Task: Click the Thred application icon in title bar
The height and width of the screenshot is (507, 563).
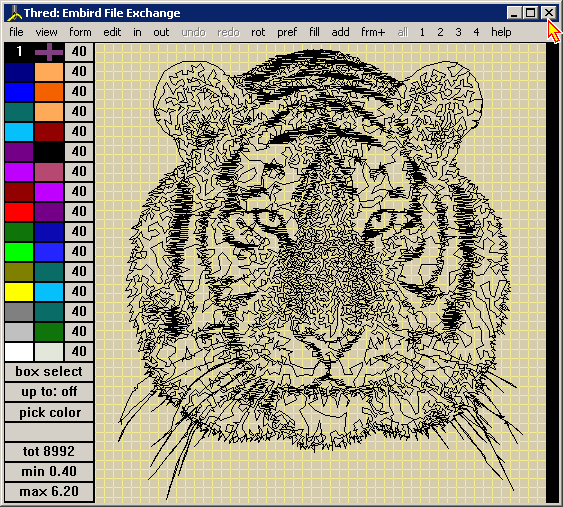Action: tap(14, 13)
